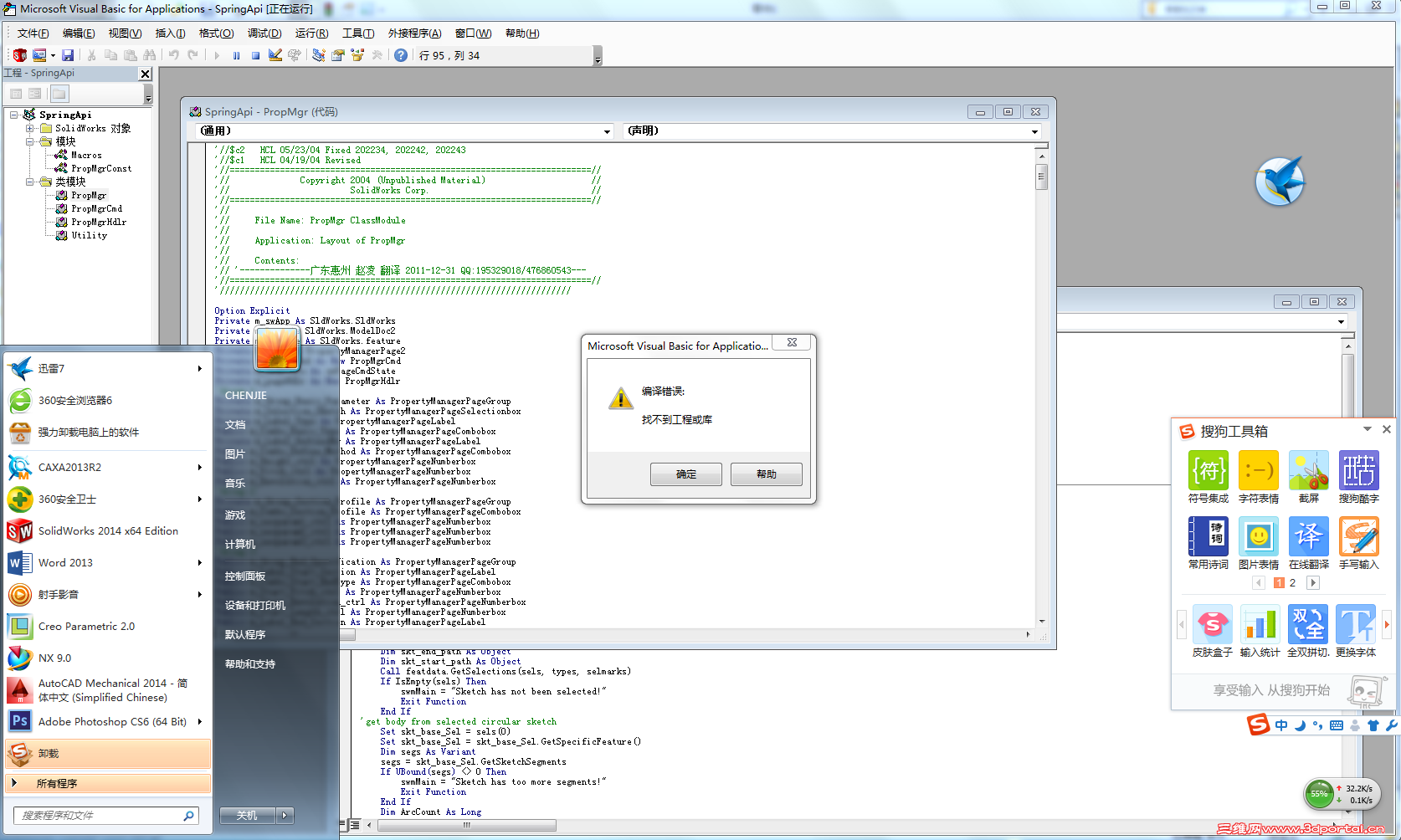
Task: Open the 运行(R) menu
Action: 311,33
